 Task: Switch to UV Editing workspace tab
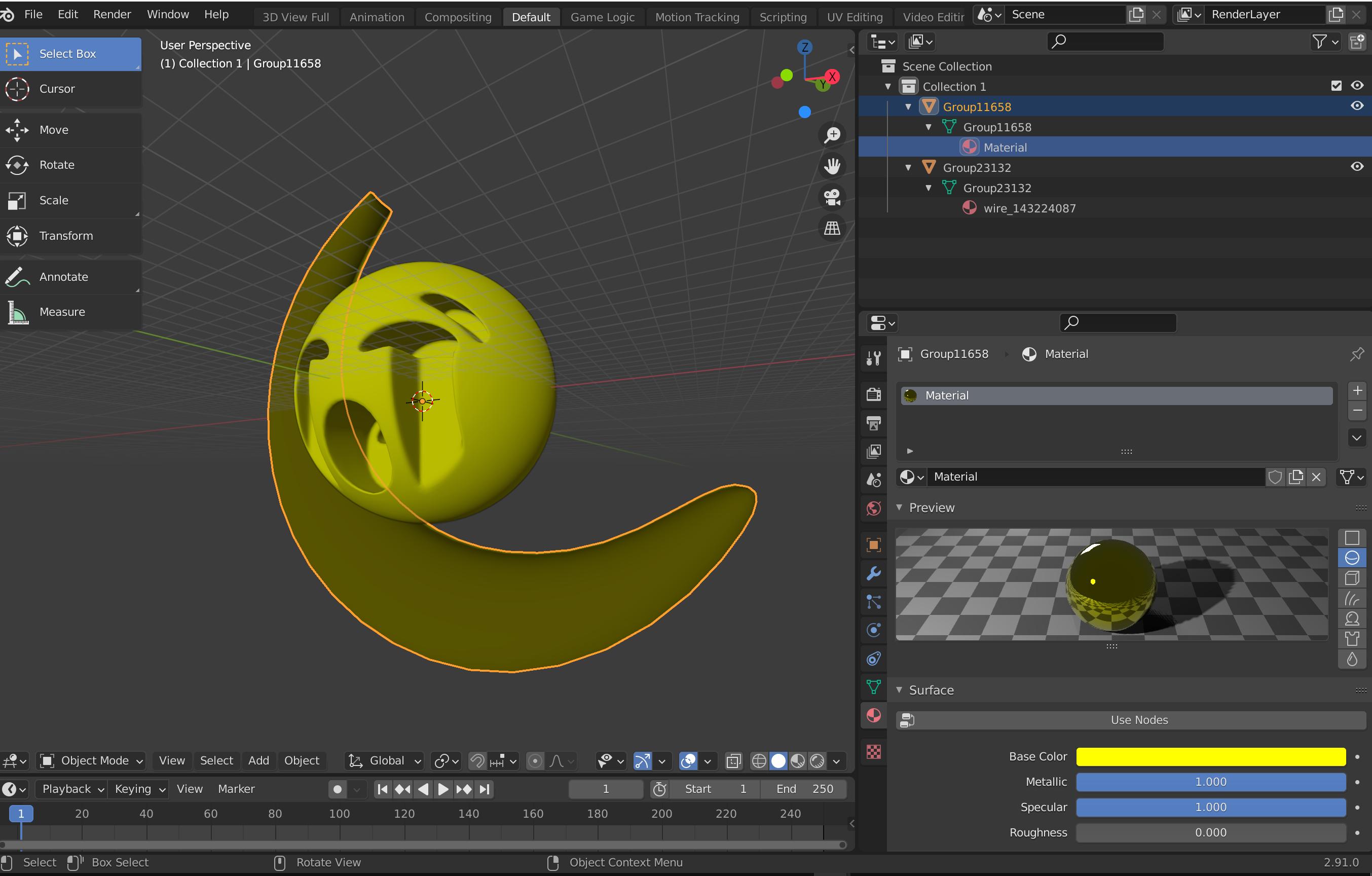tap(854, 17)
